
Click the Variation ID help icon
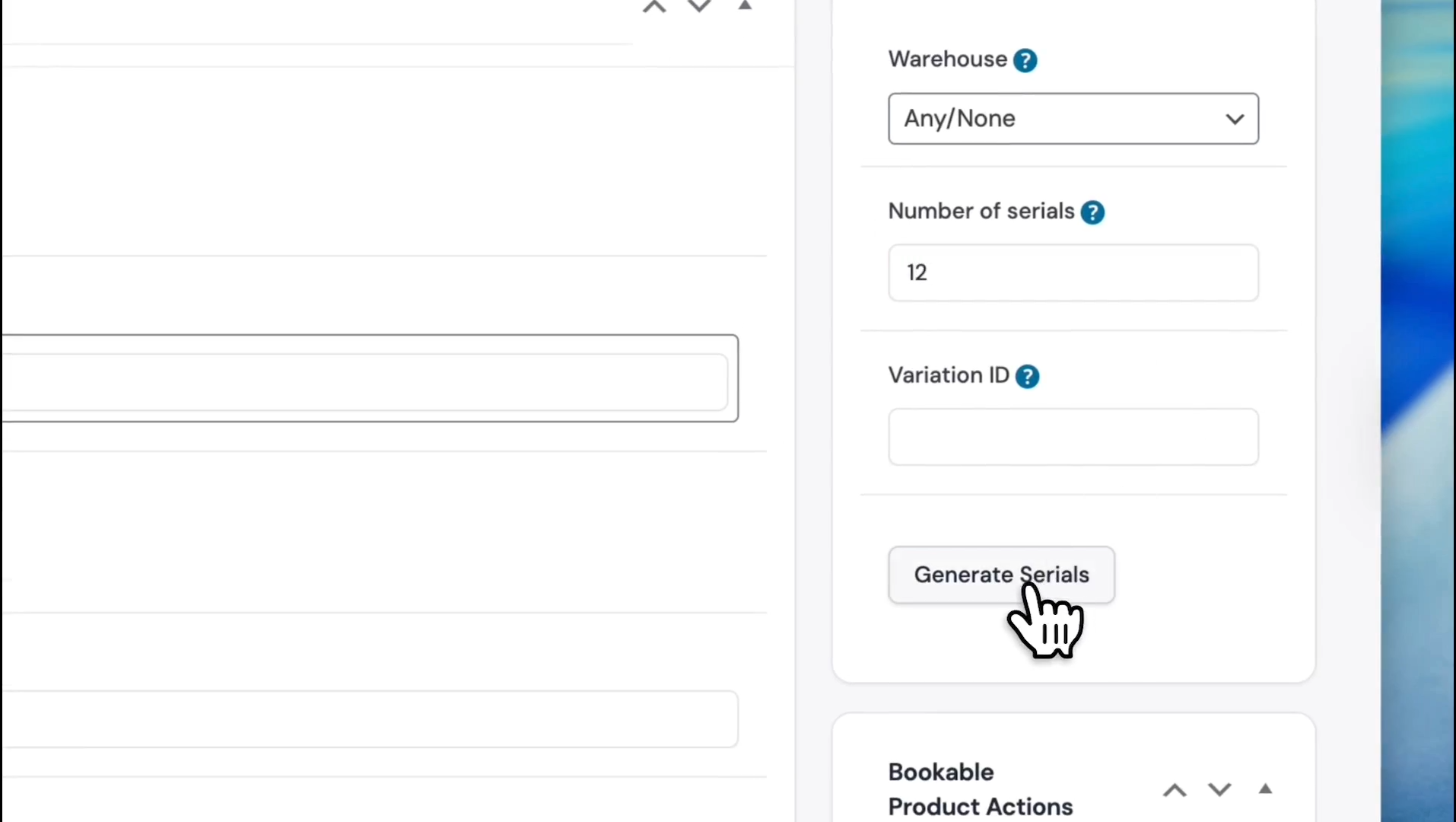coord(1027,376)
